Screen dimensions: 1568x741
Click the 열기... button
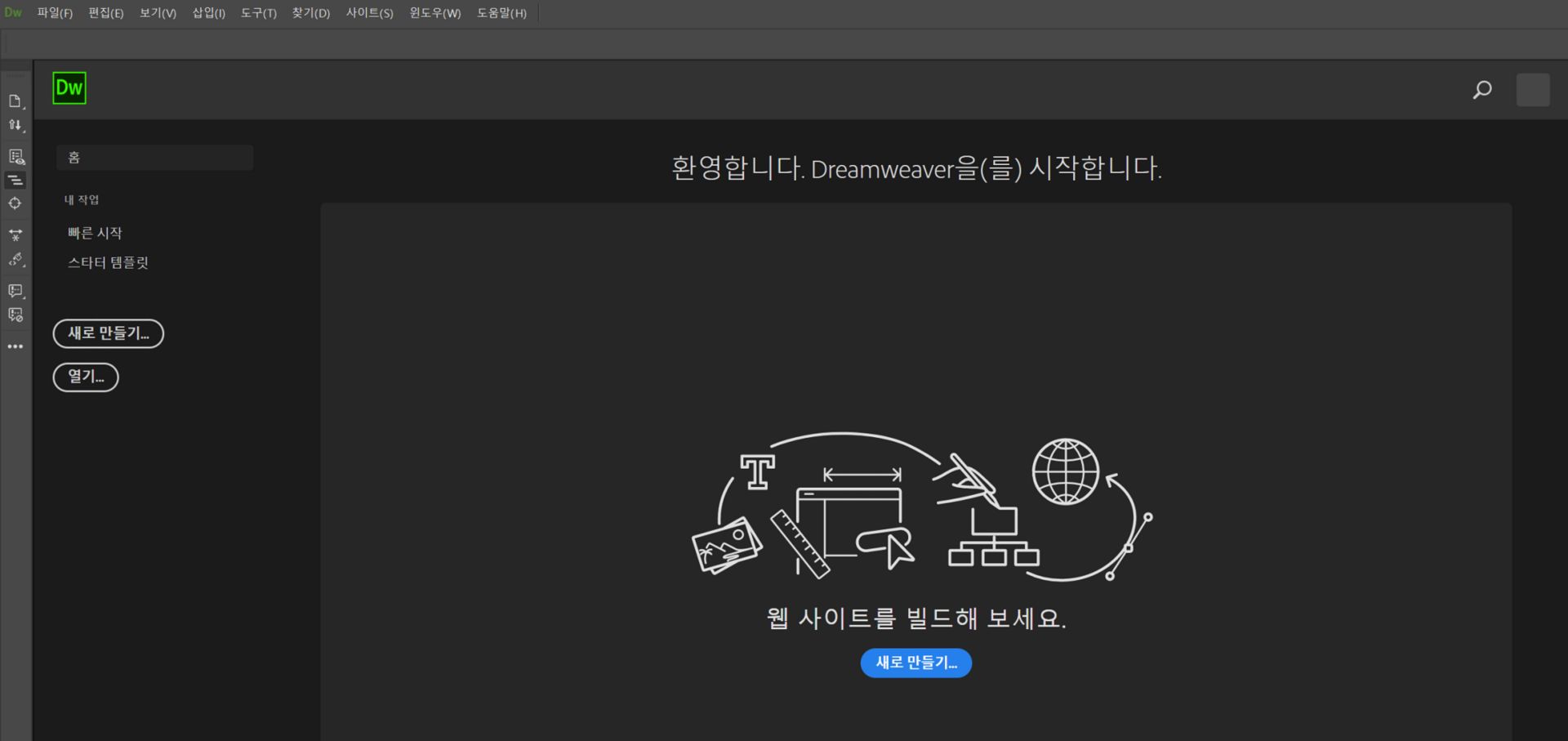tap(85, 377)
